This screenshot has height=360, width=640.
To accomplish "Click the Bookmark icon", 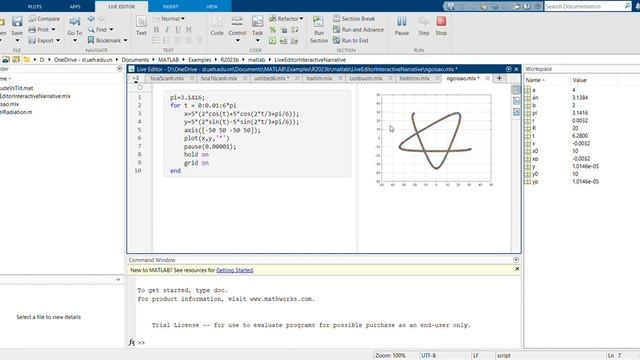I will pos(91,40).
